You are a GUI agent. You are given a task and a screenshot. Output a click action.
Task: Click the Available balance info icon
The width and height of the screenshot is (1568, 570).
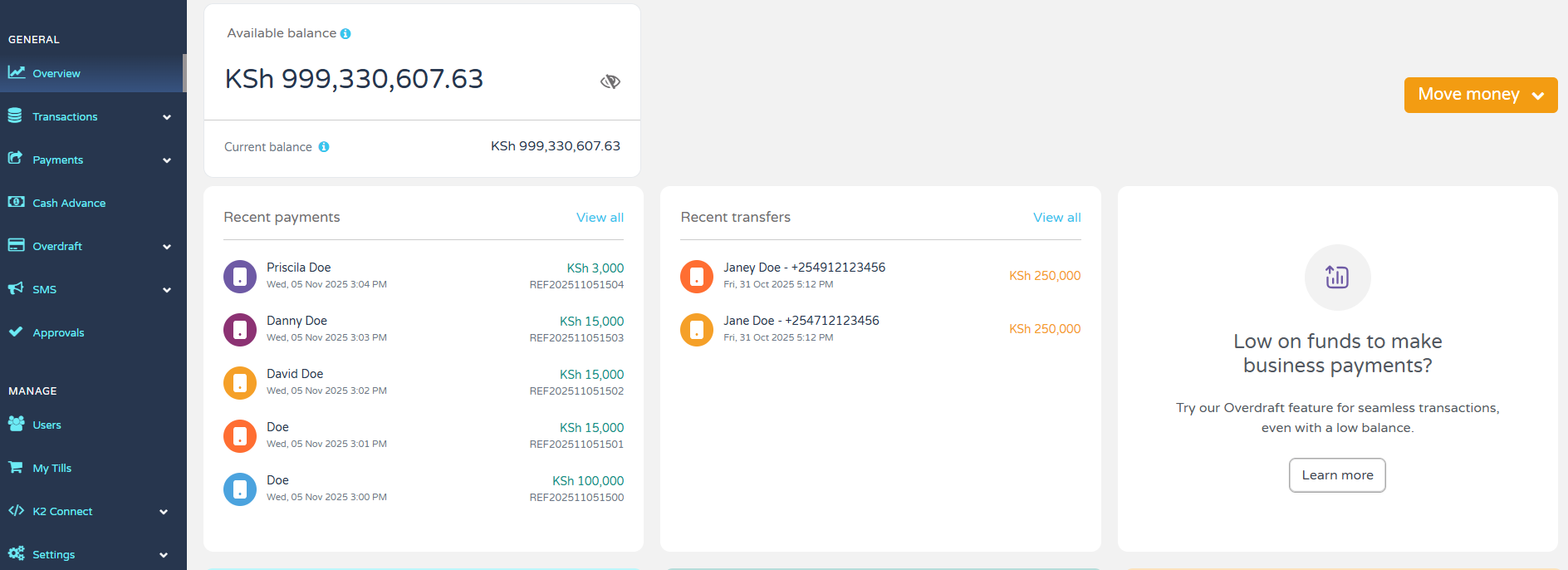(x=345, y=34)
